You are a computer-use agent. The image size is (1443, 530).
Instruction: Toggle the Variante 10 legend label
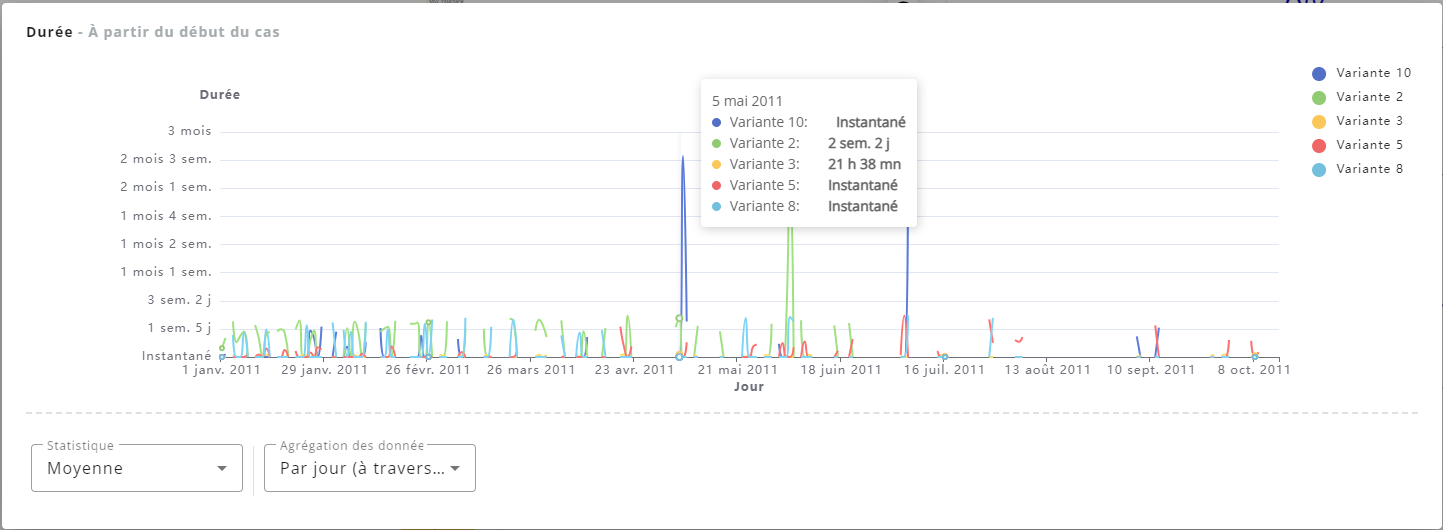(x=1373, y=73)
